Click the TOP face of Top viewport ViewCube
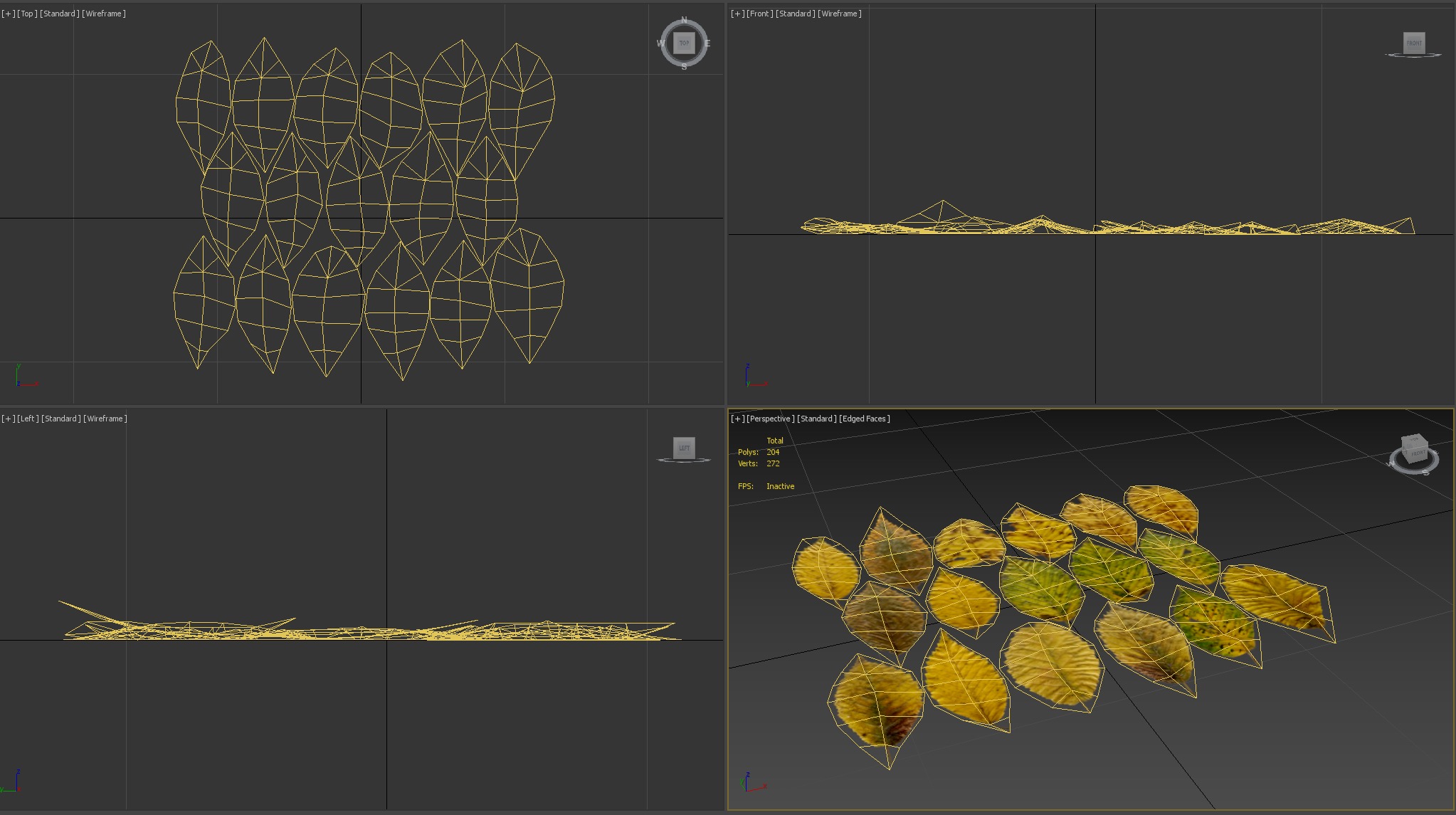The height and width of the screenshot is (815, 1456). pos(684,43)
